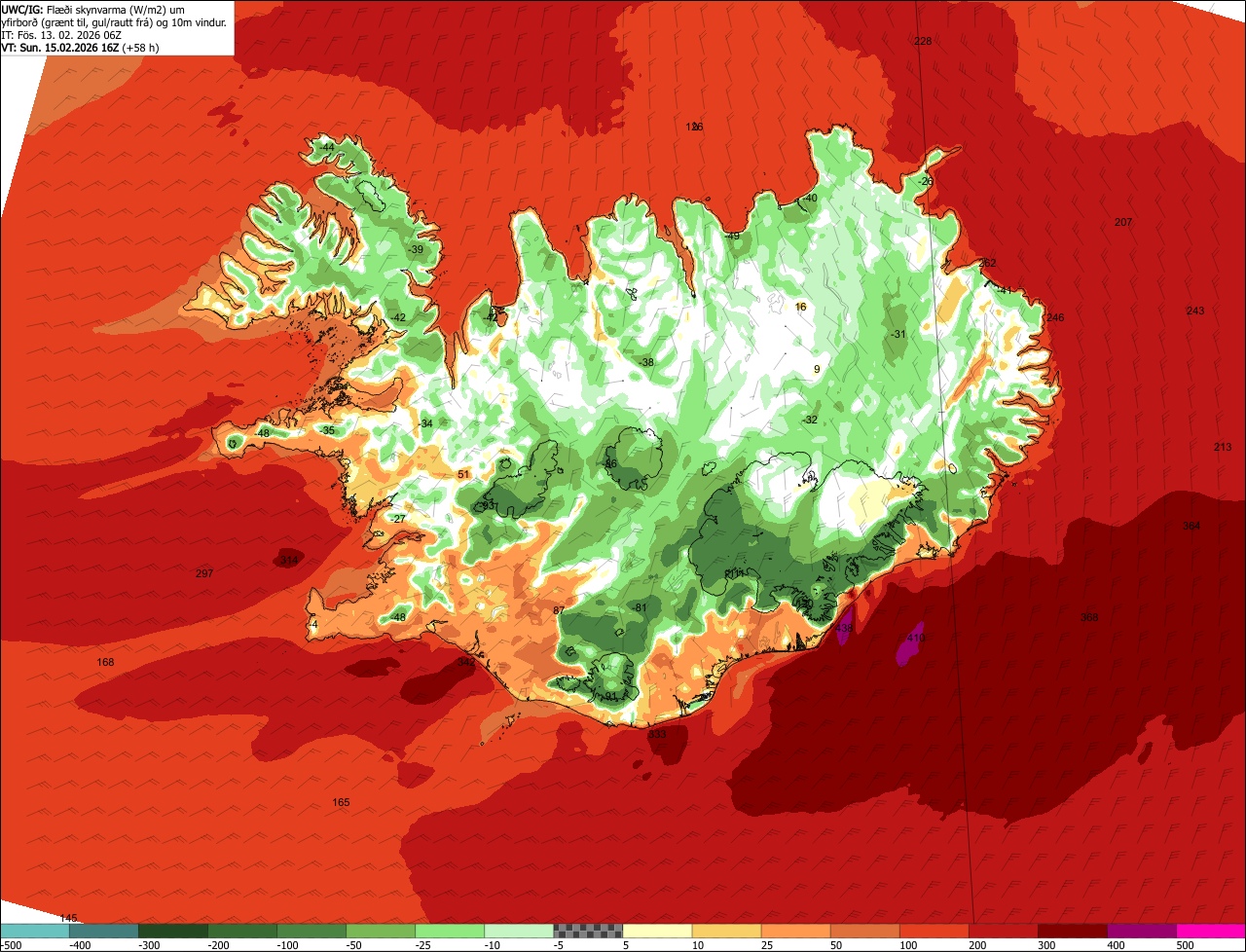Screen dimensions: 1246x952
Task: Click the bright magenta swatch right of 500
Action: click(x=1211, y=930)
